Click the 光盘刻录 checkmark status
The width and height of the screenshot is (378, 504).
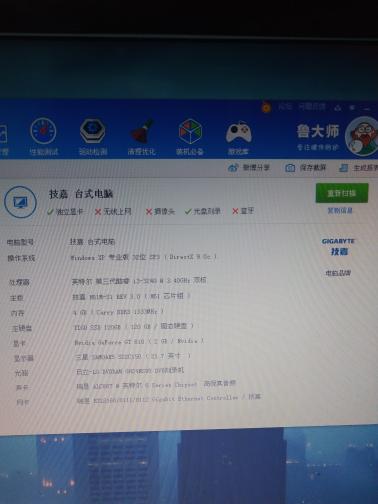point(203,211)
